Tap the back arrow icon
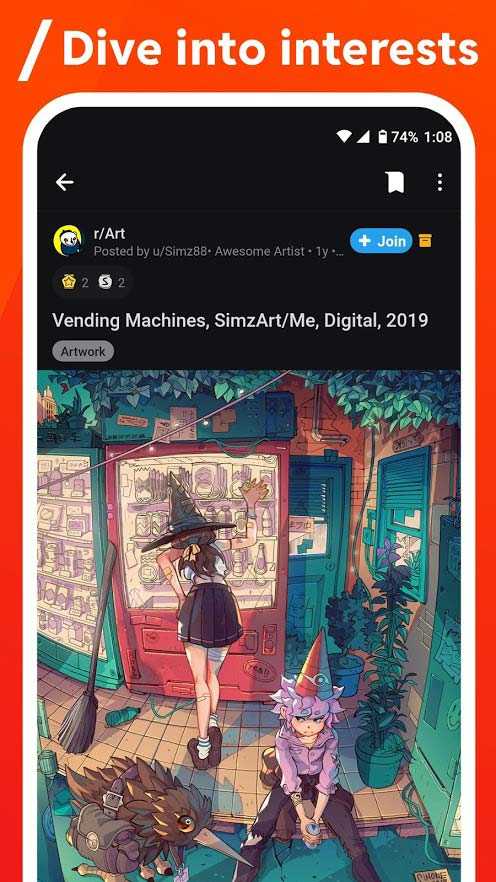Screen dimensions: 496x882 [65, 182]
